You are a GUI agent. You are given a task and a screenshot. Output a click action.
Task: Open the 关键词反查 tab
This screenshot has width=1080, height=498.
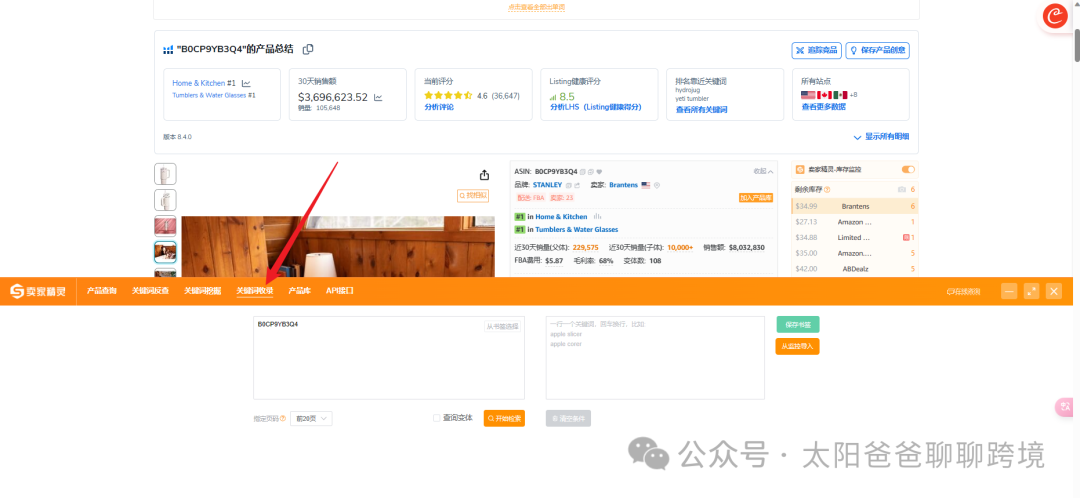150,291
